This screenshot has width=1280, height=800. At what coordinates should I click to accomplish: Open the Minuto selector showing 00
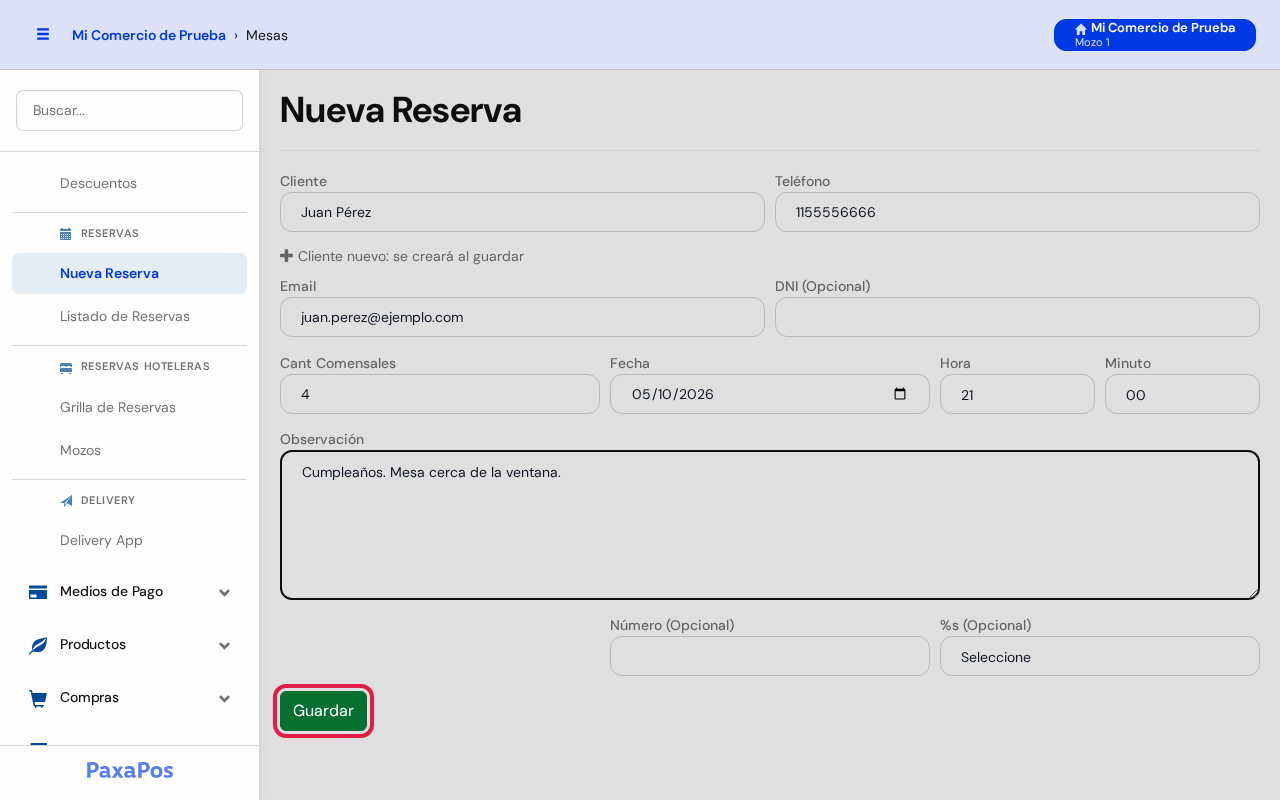[x=1182, y=394]
